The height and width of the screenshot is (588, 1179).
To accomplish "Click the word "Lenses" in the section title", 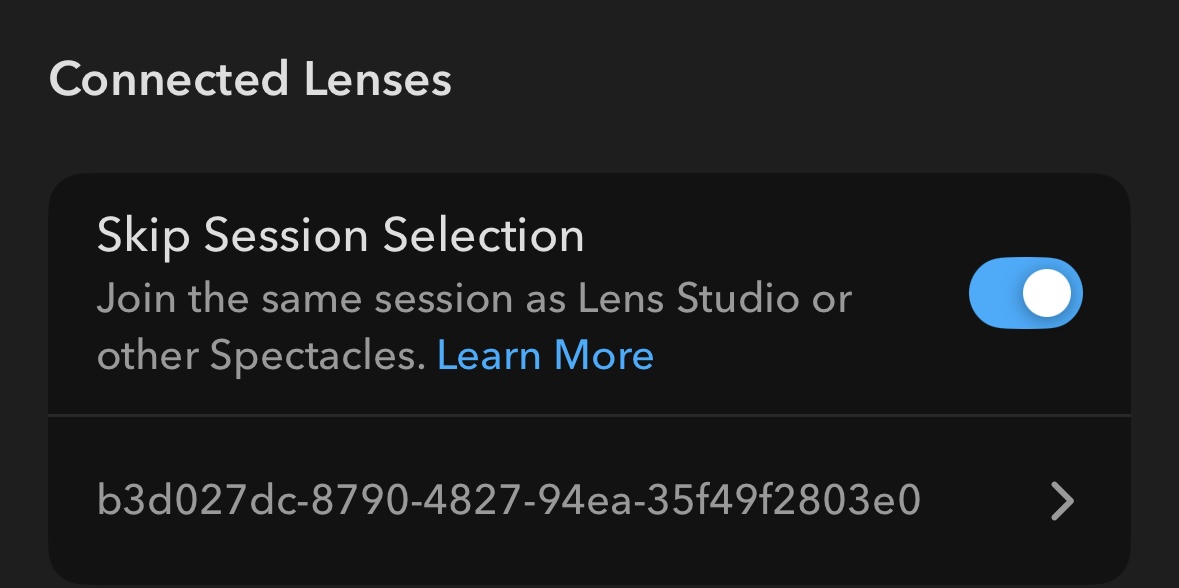I will [377, 79].
